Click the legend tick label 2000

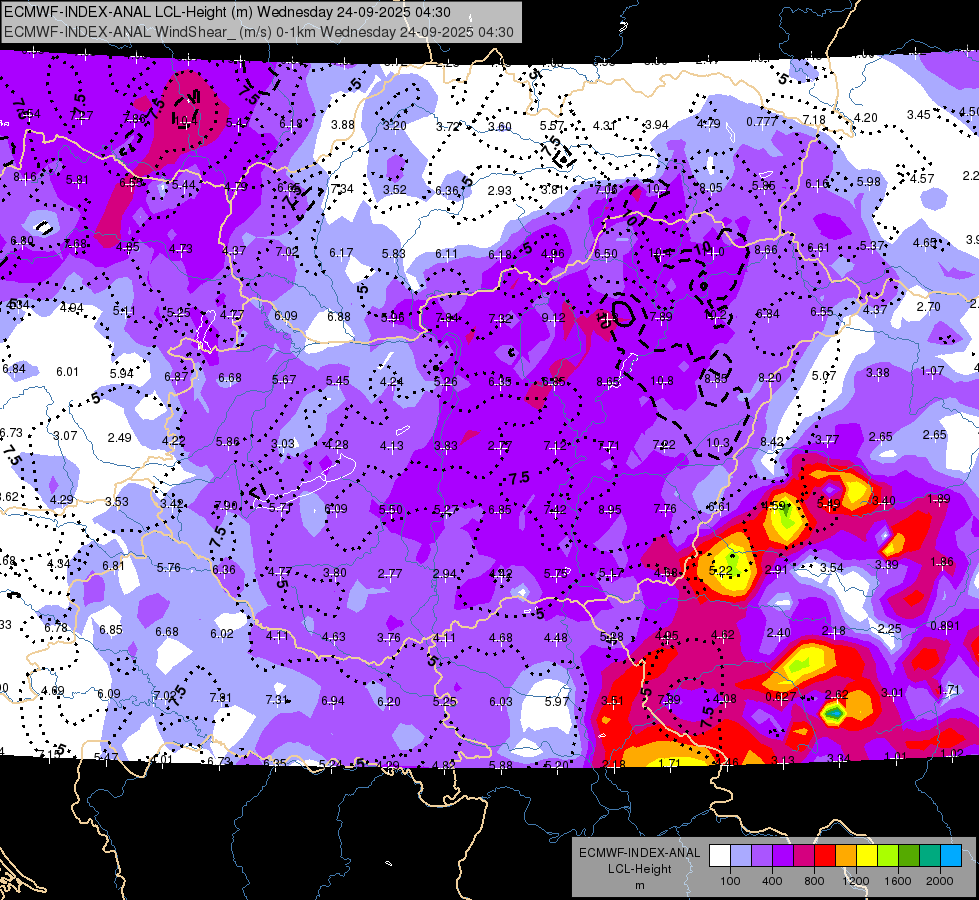click(x=940, y=881)
